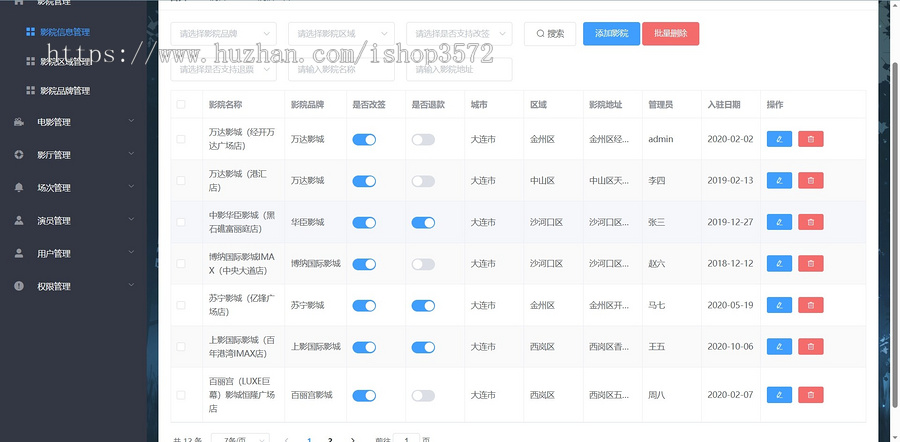Screen dimensions: 900x442
Task: Open 影院品牌管理 in the sidebar
Action: pos(65,91)
